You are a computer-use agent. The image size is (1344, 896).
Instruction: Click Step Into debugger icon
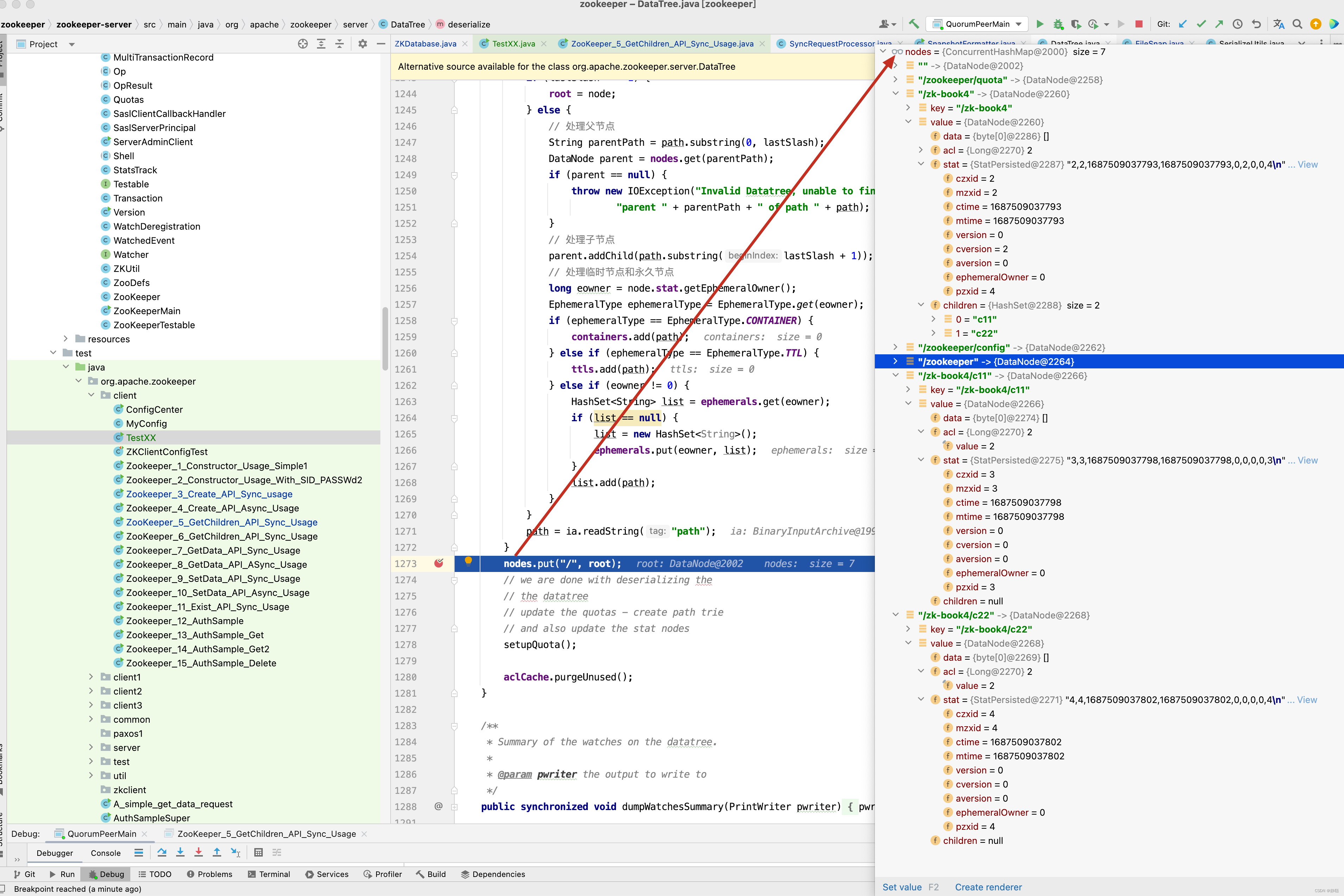click(x=180, y=853)
